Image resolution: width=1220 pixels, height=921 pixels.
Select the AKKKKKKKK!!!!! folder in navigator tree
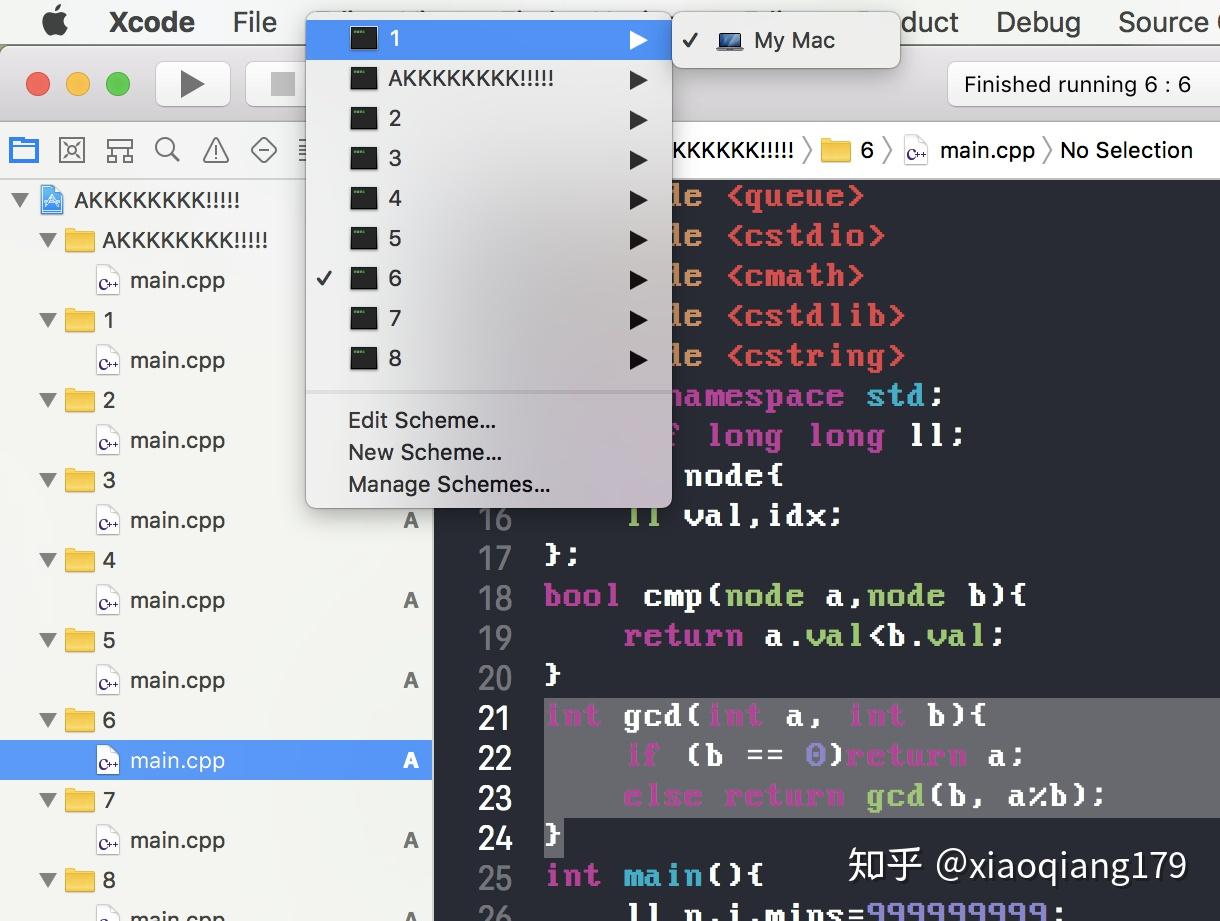tap(216, 240)
